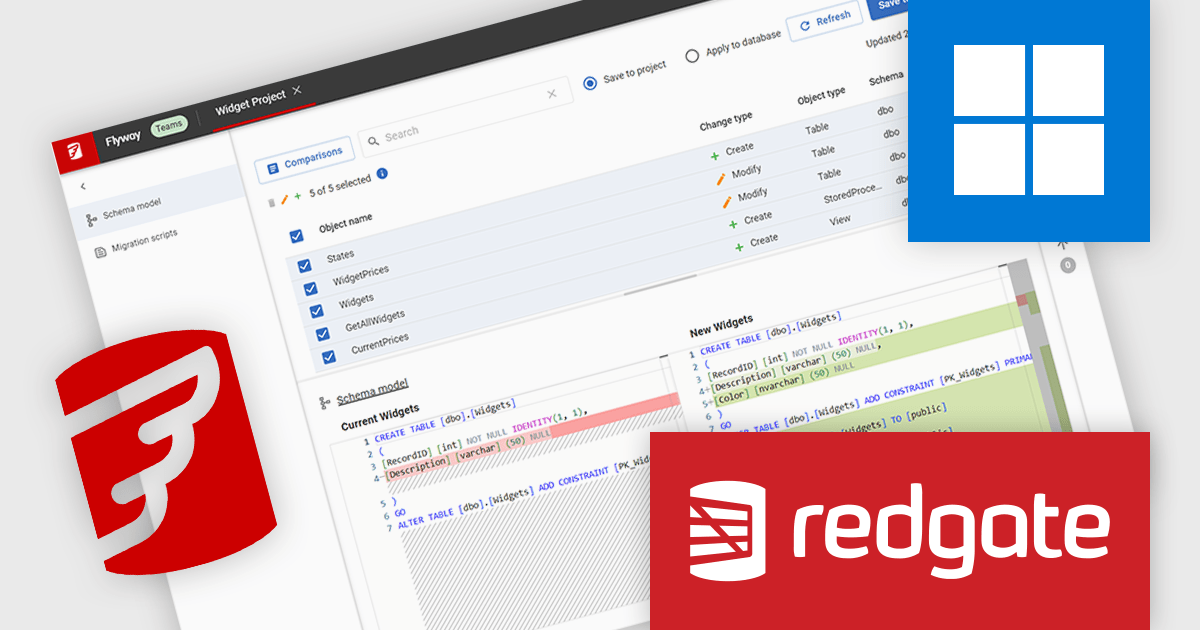Open Migration scripts in the sidebar
The image size is (1200, 630).
tap(144, 240)
